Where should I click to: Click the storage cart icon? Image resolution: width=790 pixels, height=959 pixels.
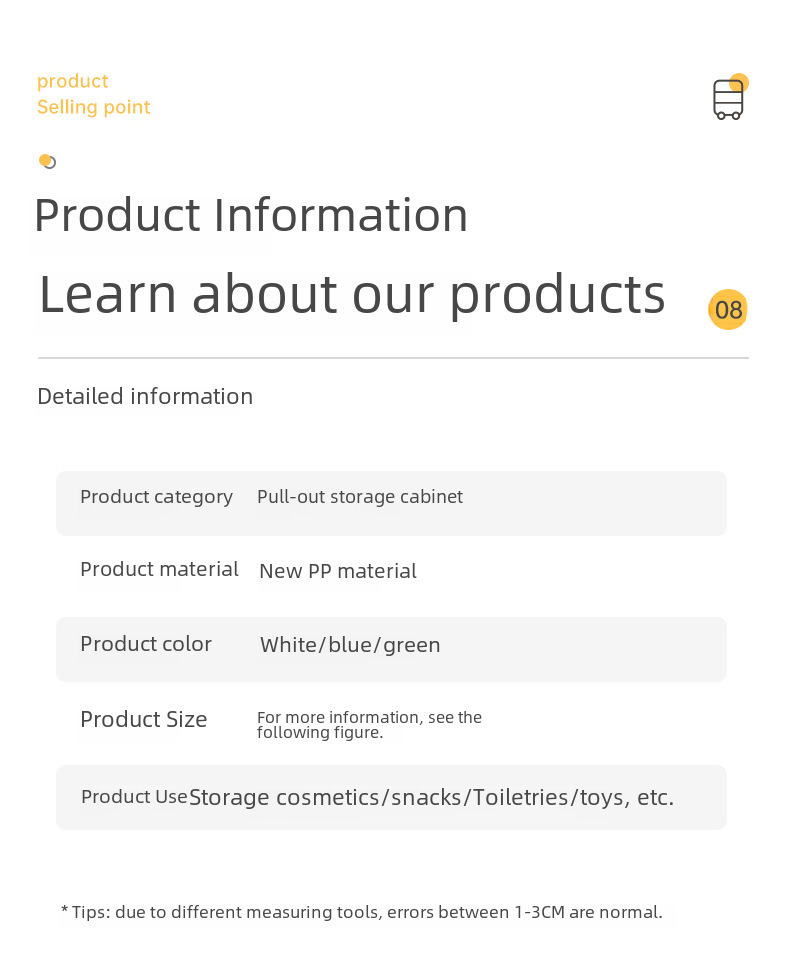click(x=728, y=99)
